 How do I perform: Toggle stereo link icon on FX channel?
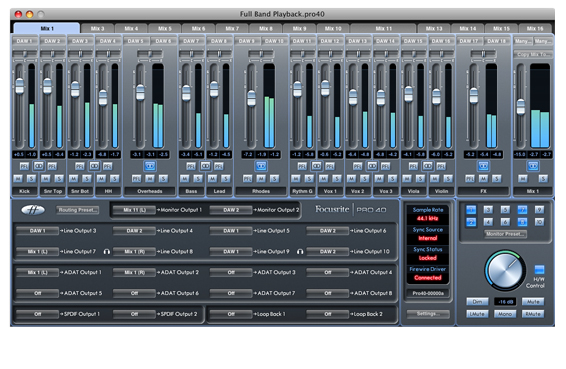(483, 166)
